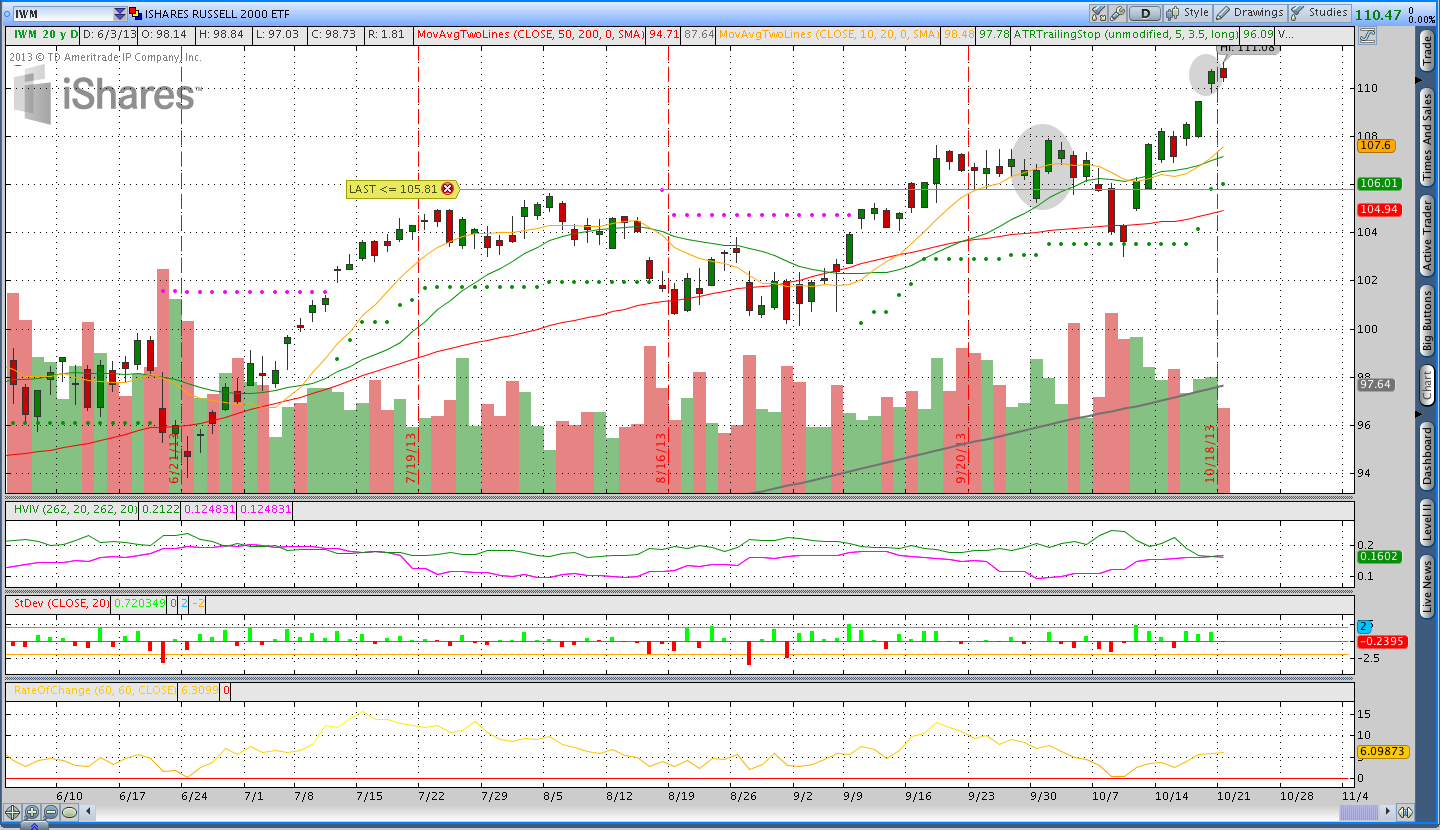This screenshot has width=1440, height=830.
Task: Click the 6/21/13 expiration marker line
Action: tap(181, 270)
